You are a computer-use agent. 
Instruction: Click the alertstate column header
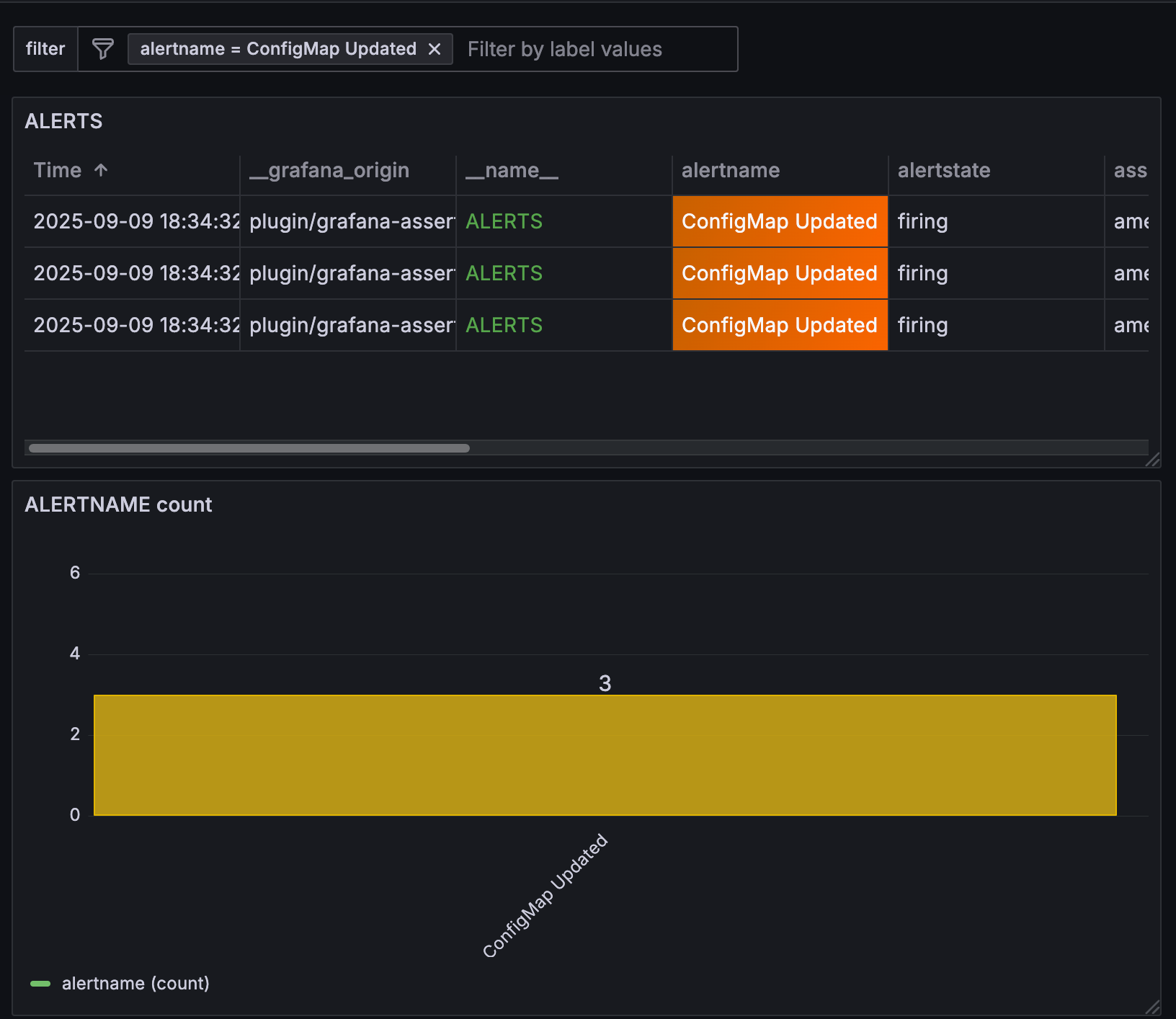[x=944, y=171]
